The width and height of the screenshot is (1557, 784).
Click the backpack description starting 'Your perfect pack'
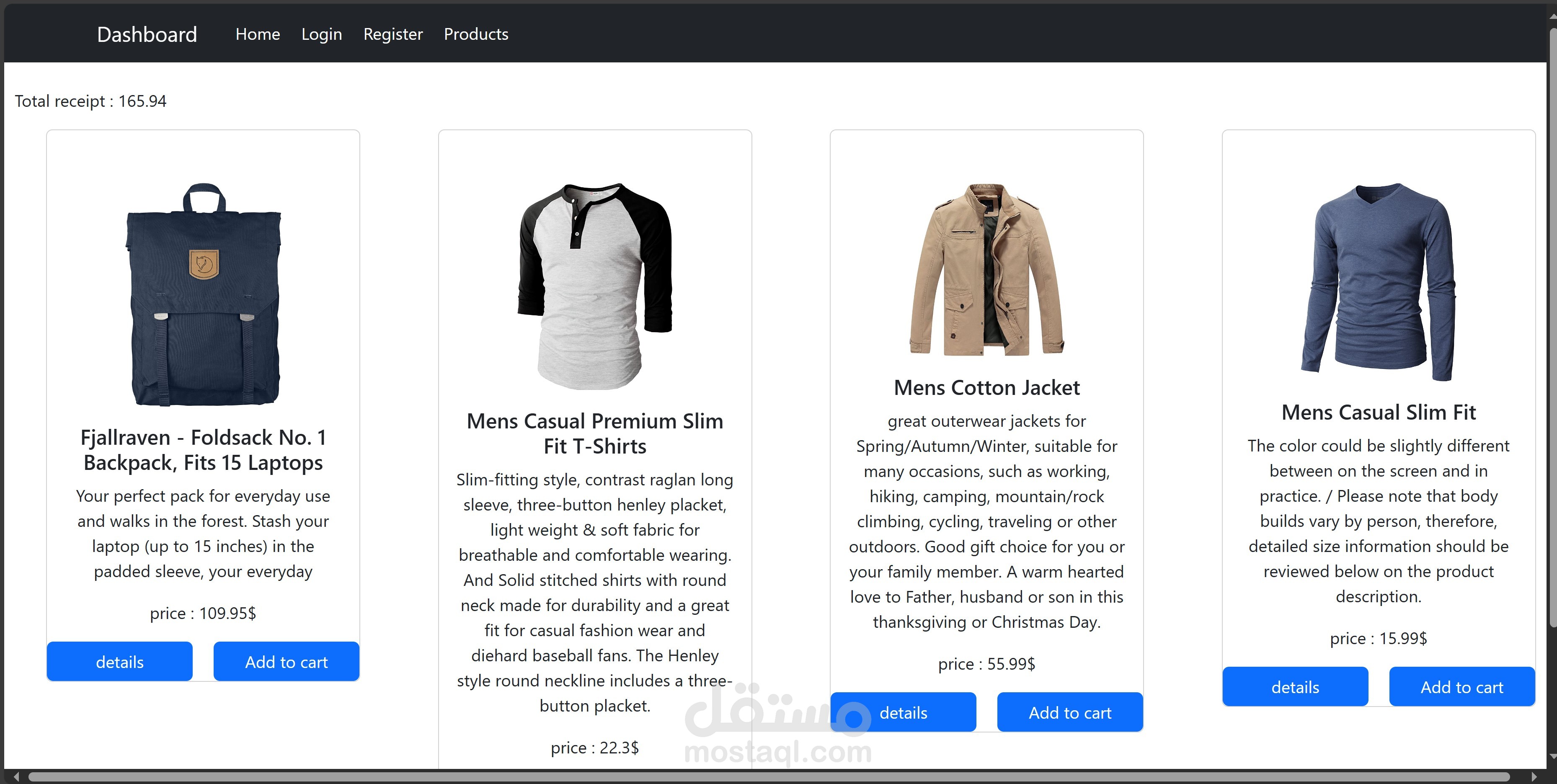coord(203,534)
